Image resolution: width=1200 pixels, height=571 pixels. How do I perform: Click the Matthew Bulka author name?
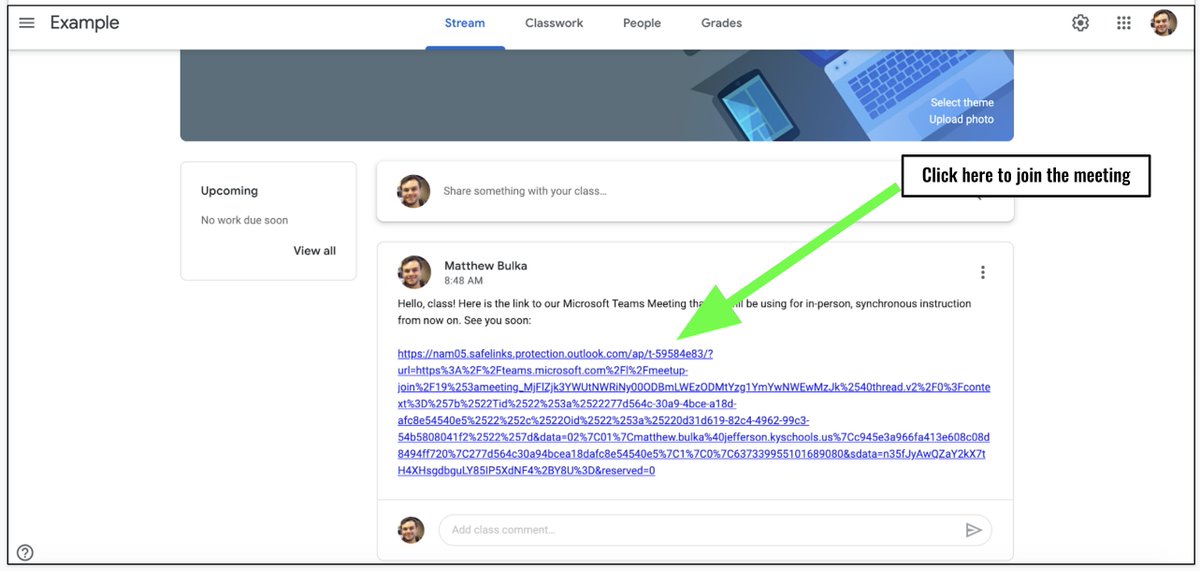pos(485,266)
